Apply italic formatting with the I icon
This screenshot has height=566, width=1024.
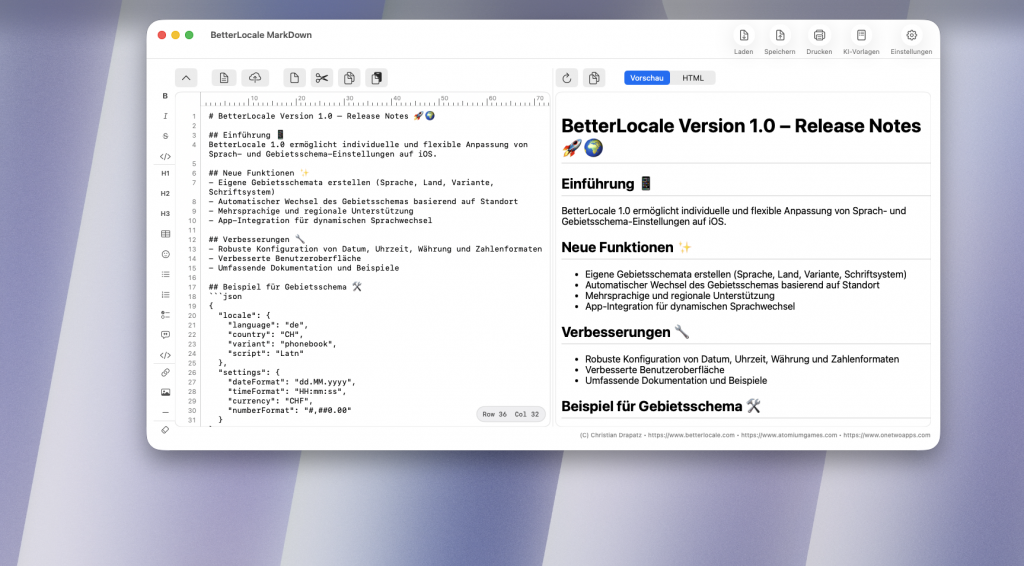[x=165, y=116]
